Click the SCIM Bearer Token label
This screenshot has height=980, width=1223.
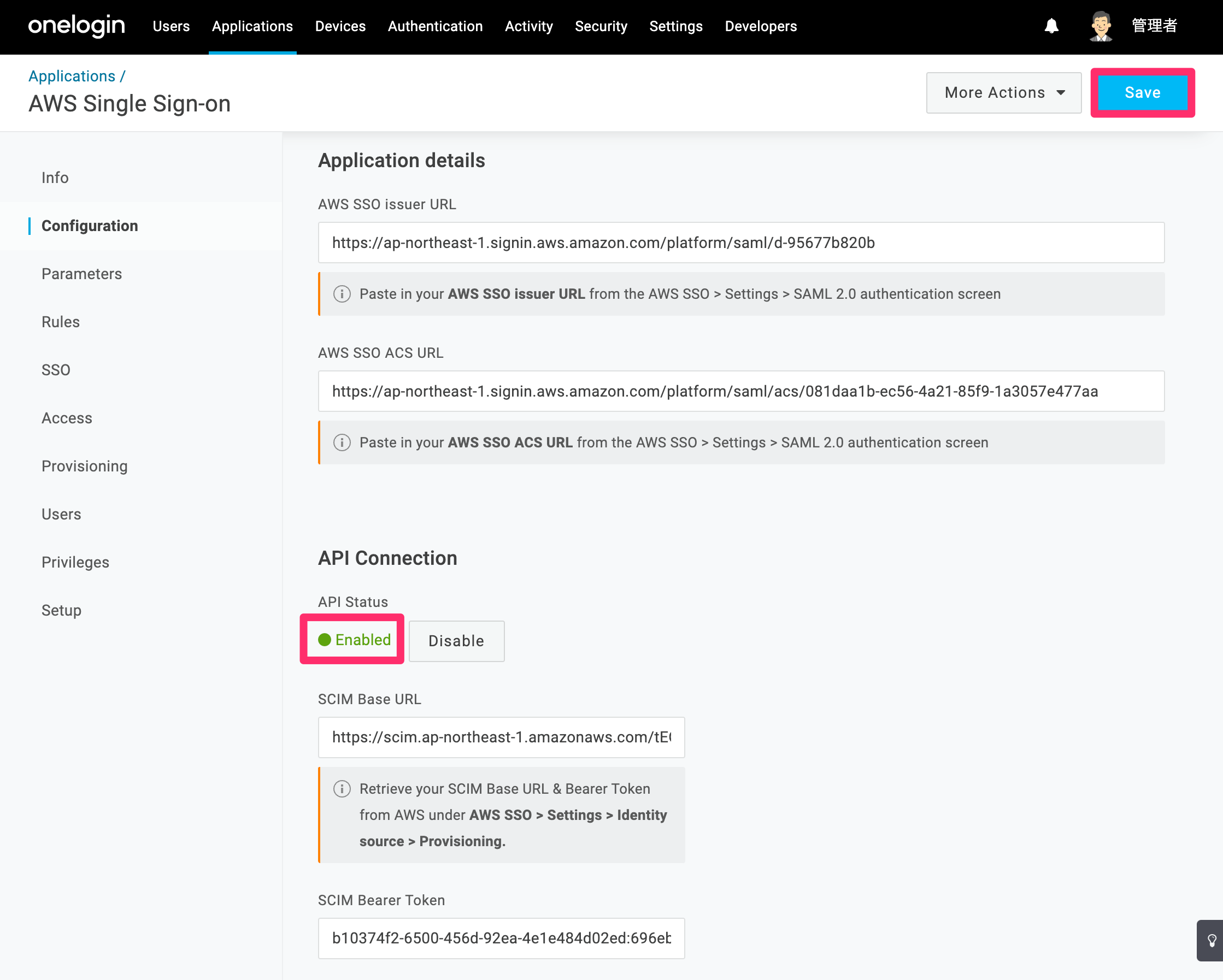pos(381,900)
